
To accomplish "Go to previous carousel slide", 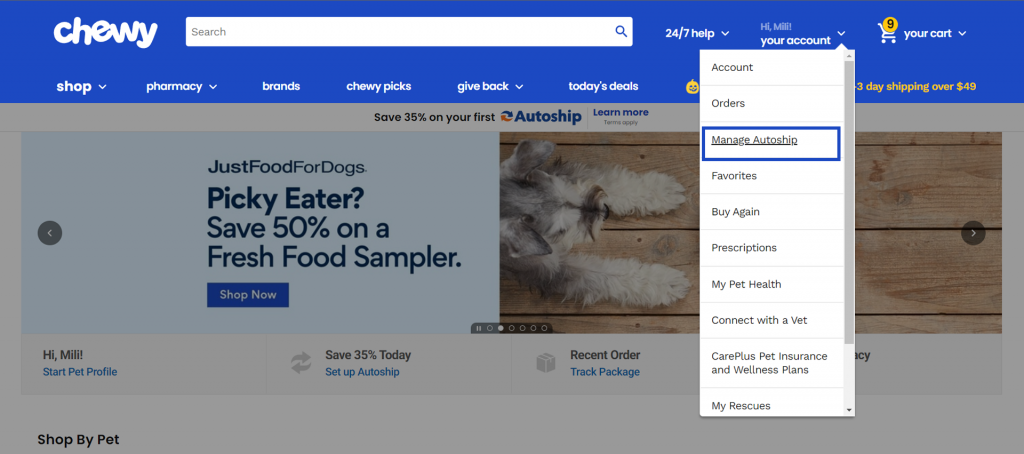I will [50, 233].
